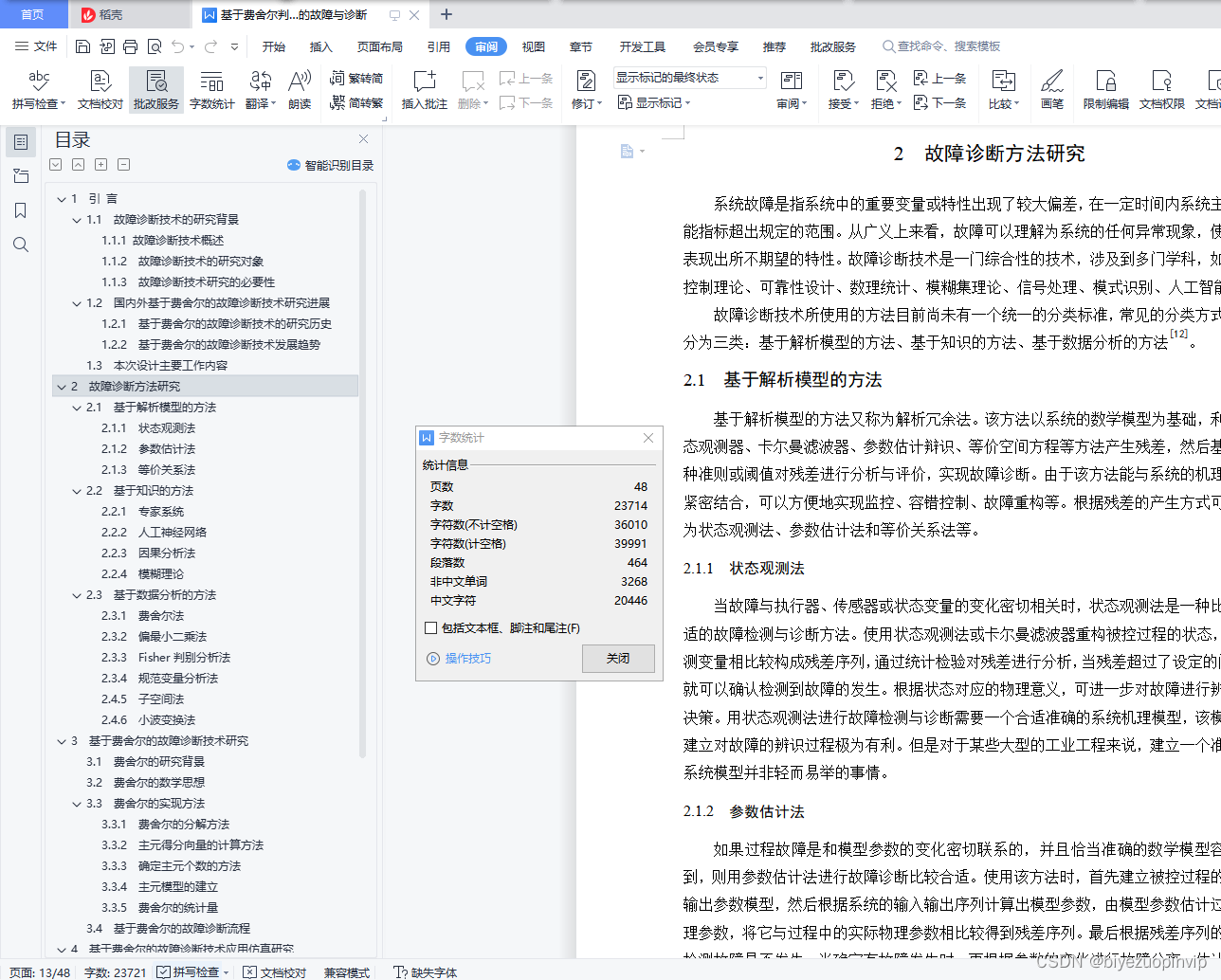This screenshot has width=1221, height=980.
Task: Open 文档权限 document permissions
Action: [1161, 89]
